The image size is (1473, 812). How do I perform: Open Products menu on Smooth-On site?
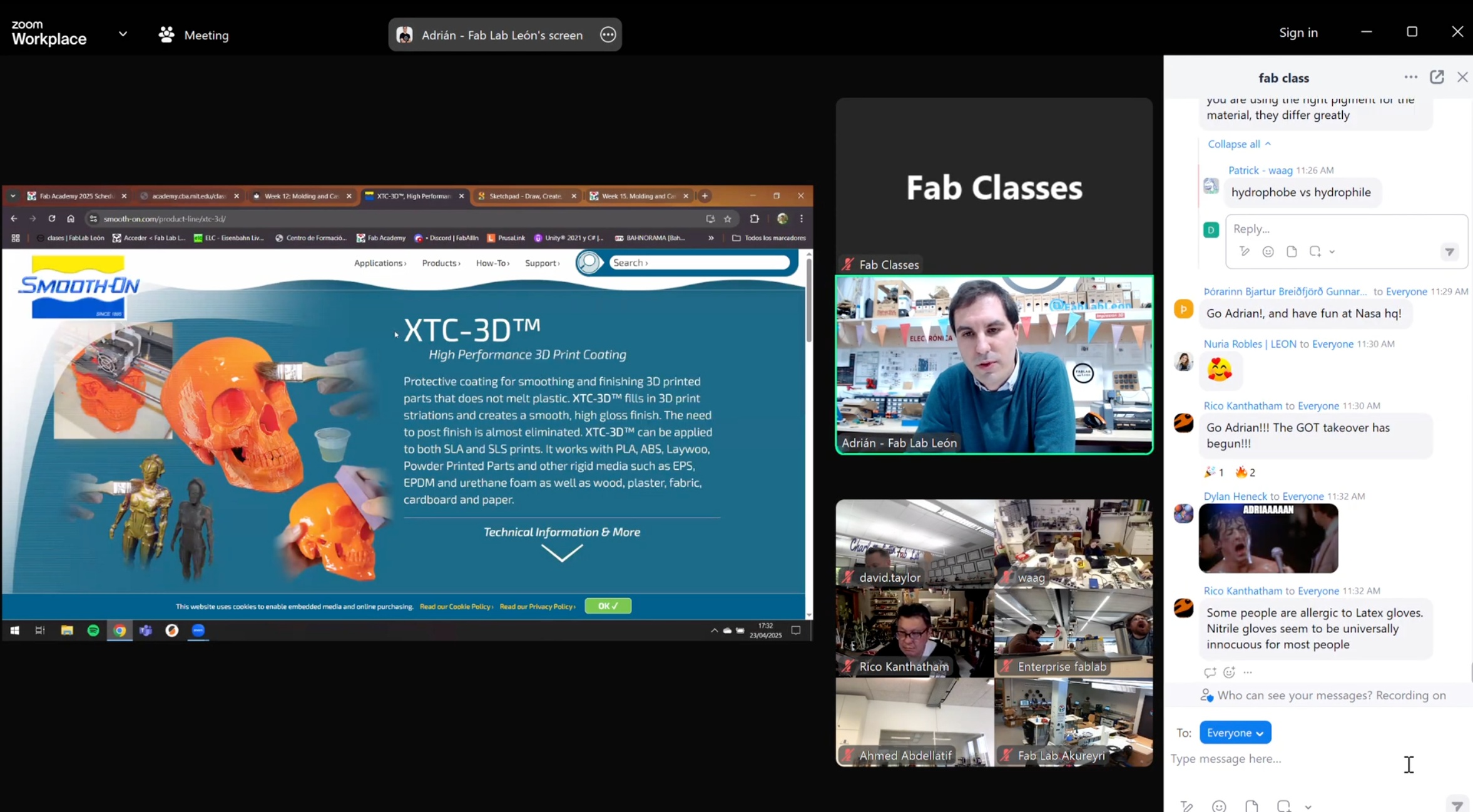click(x=441, y=263)
